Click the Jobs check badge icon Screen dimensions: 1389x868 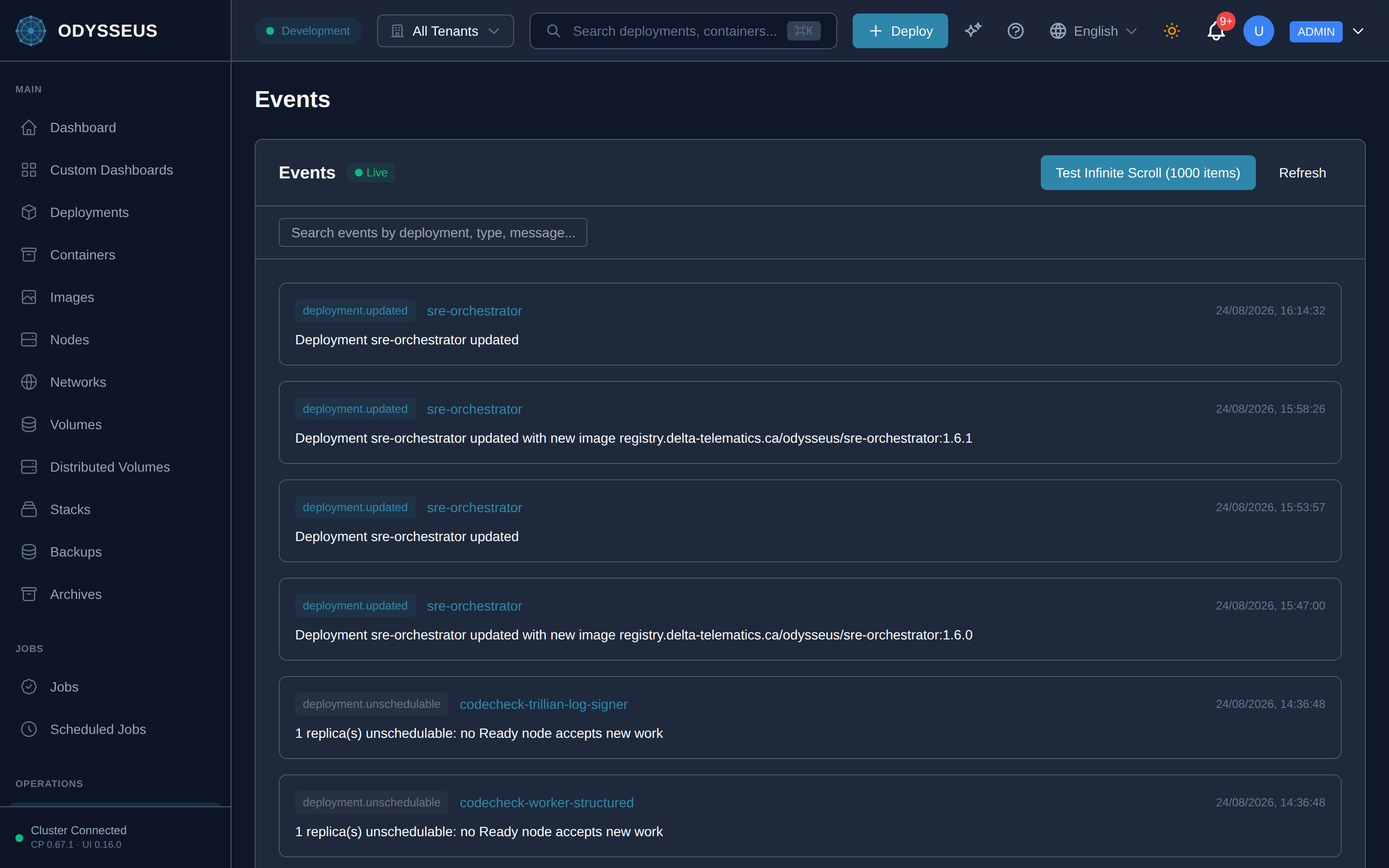29,687
